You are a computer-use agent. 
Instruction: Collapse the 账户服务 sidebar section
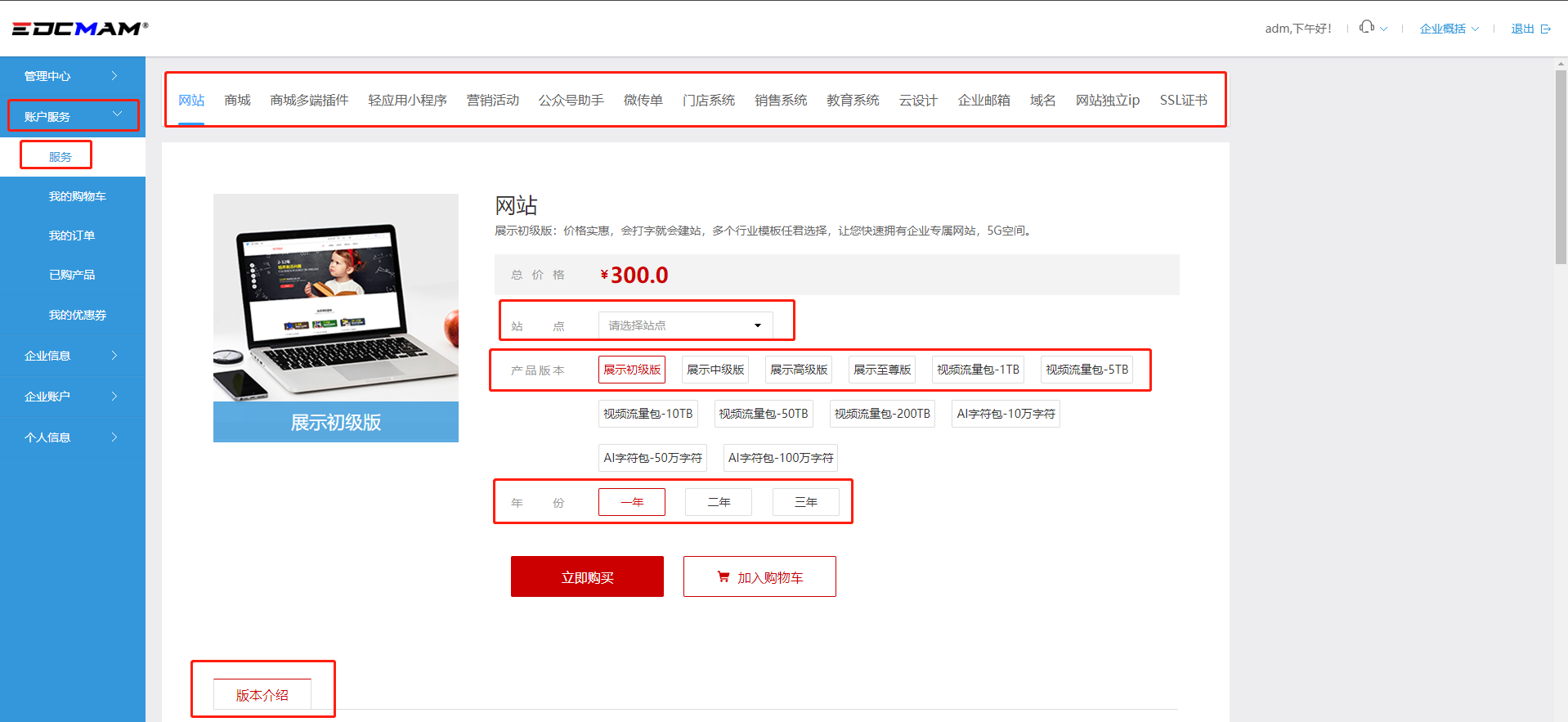tap(117, 114)
